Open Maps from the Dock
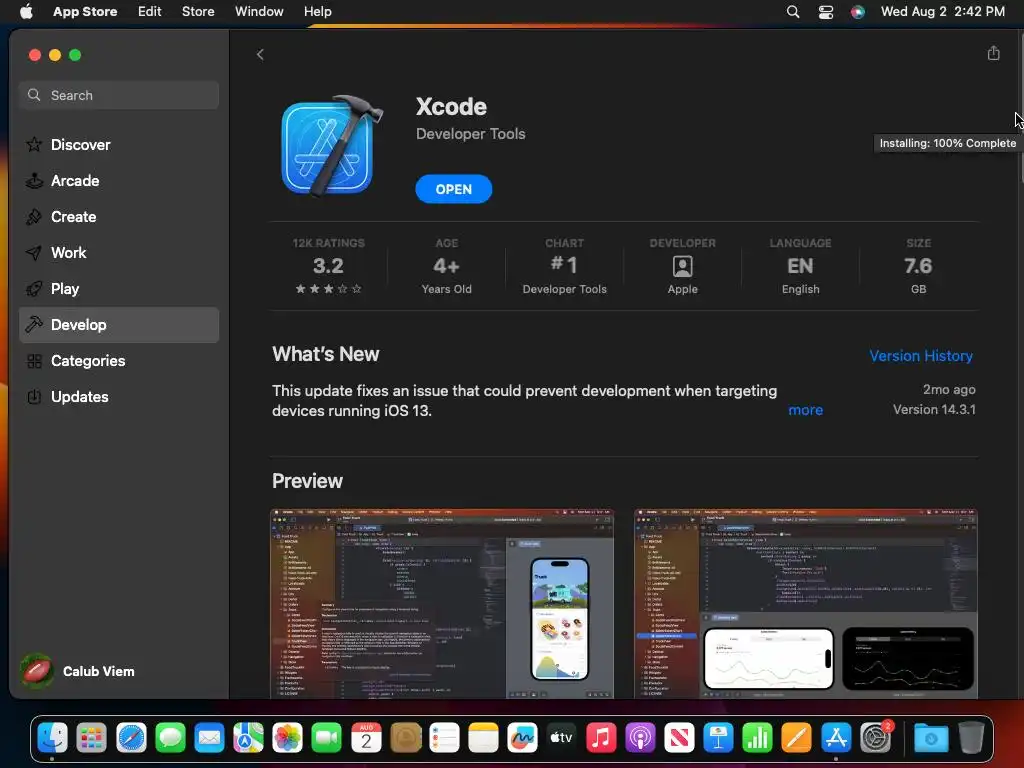This screenshot has height=768, width=1024. click(x=248, y=738)
